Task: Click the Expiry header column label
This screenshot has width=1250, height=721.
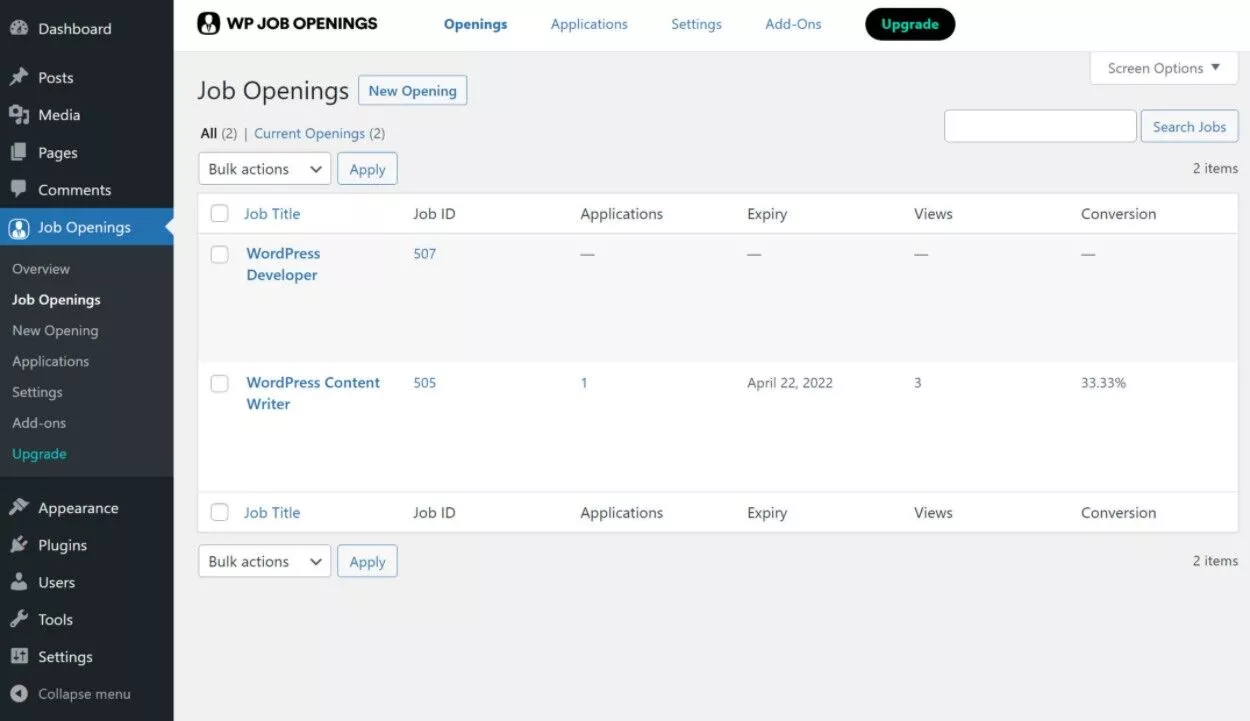Action: tap(767, 213)
